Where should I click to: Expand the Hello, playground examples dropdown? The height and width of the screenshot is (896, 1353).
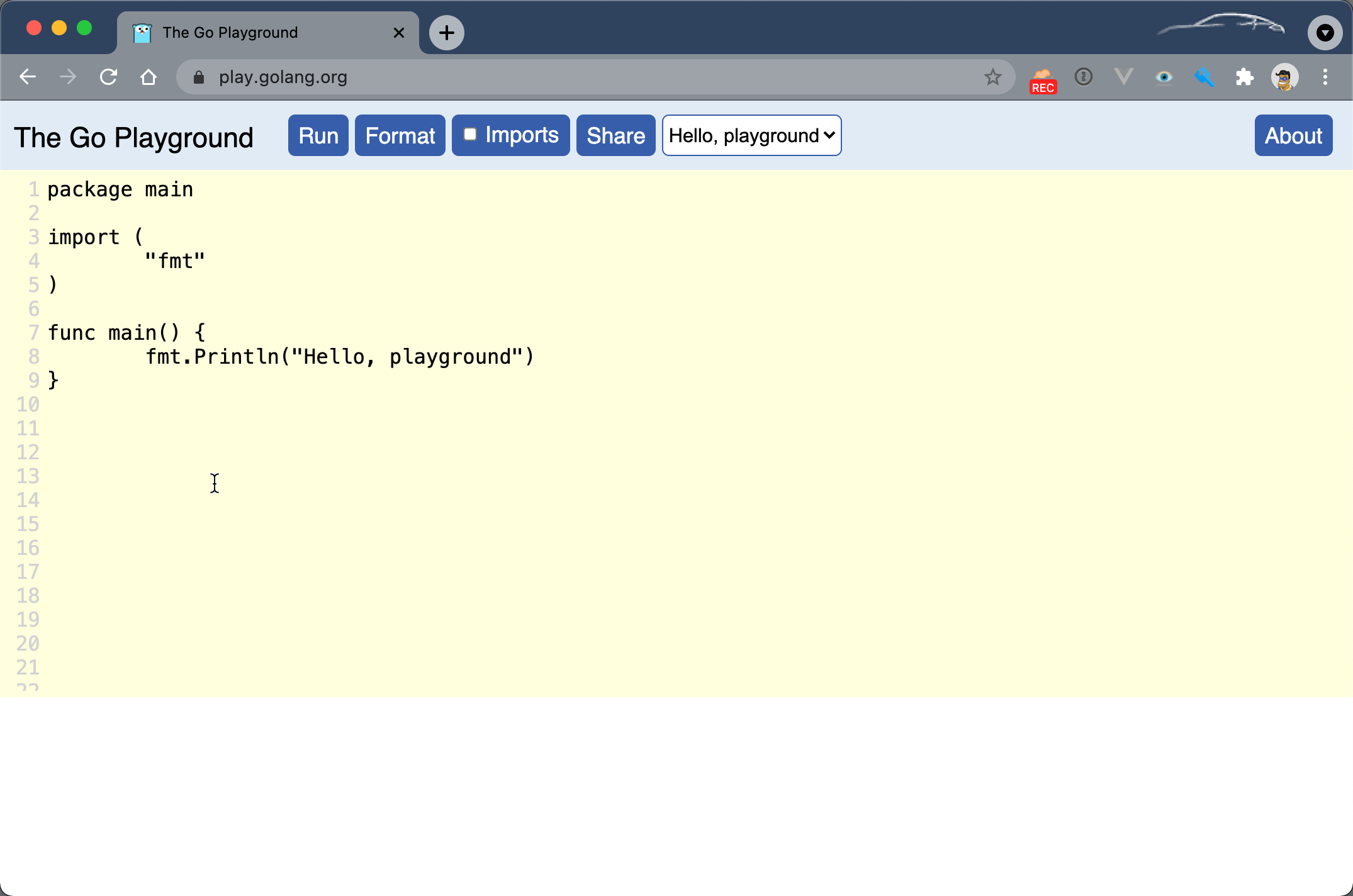(x=752, y=135)
